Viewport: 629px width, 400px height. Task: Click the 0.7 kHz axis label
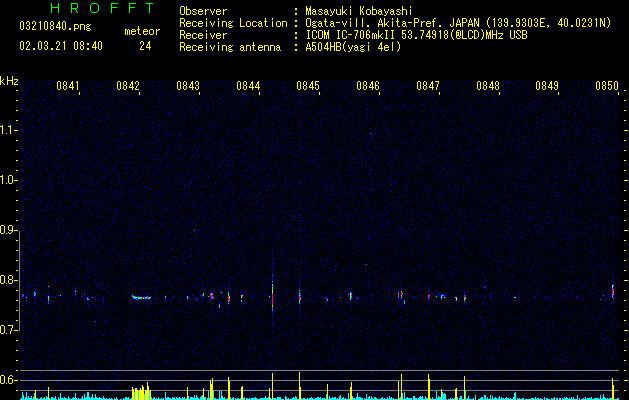pos(8,330)
